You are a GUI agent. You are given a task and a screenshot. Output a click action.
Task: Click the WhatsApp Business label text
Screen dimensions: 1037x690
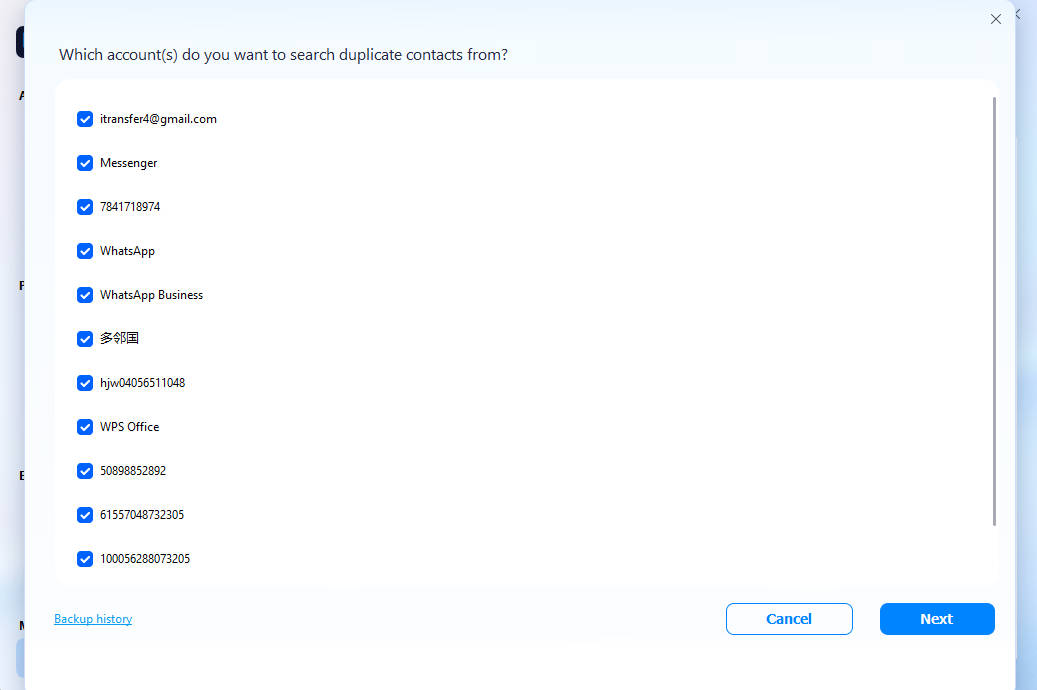pyautogui.click(x=151, y=295)
